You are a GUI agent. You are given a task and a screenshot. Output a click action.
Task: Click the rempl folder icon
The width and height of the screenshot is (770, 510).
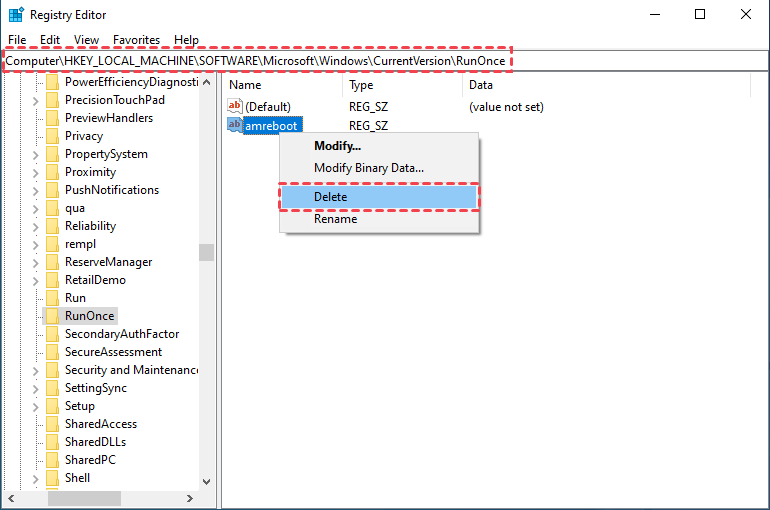pos(53,244)
